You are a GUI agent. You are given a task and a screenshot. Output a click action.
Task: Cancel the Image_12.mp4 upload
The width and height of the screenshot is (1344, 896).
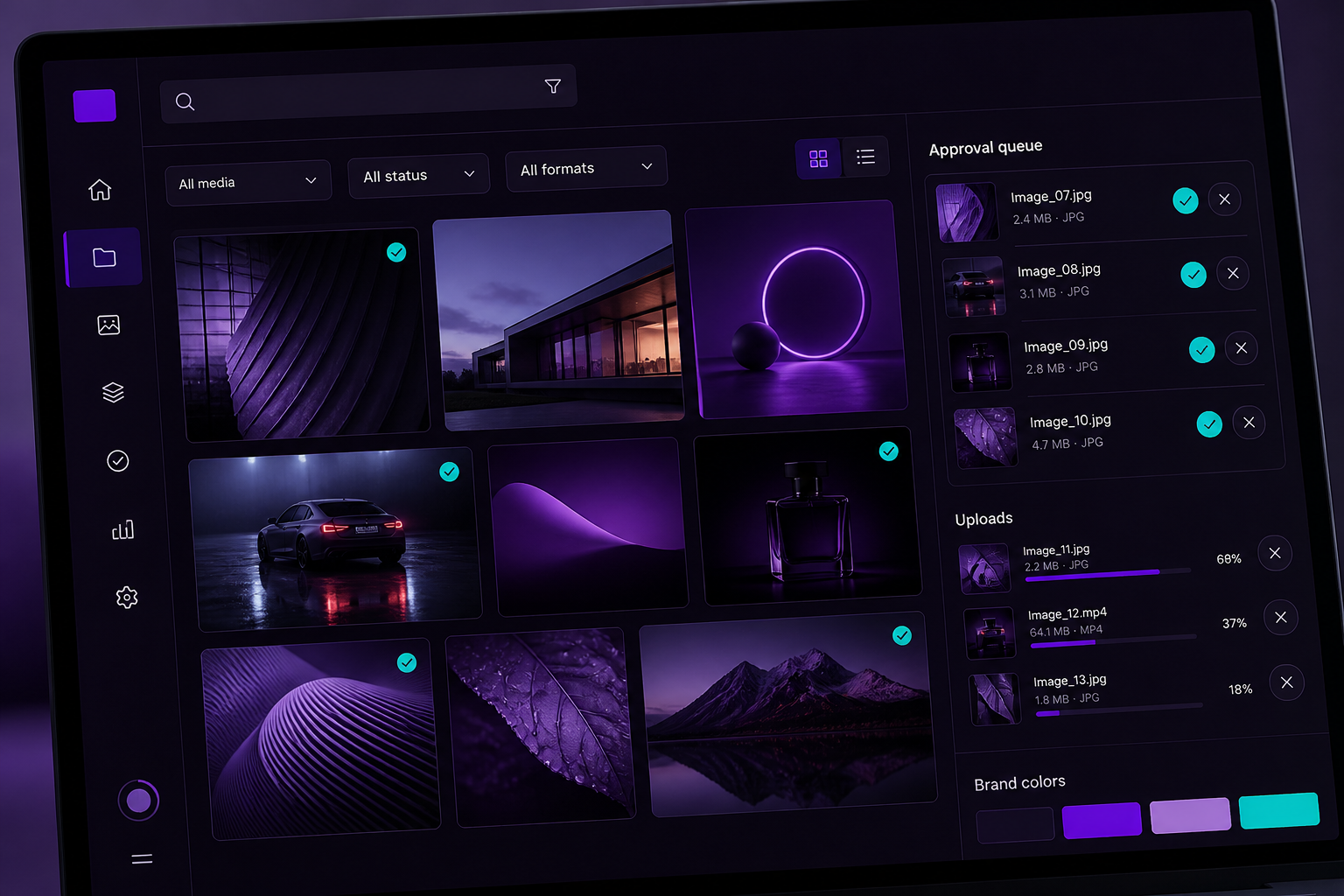pyautogui.click(x=1281, y=617)
